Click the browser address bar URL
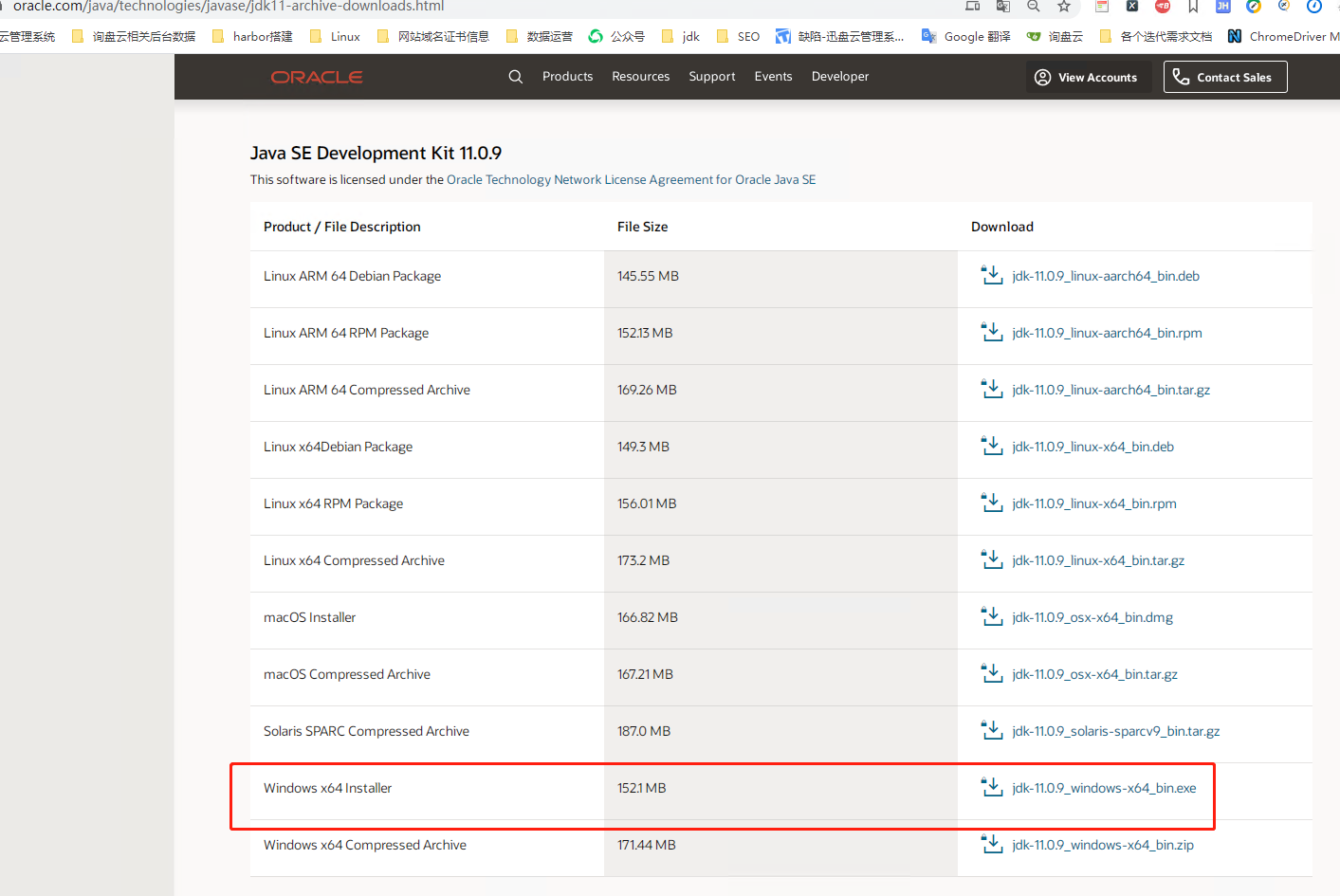This screenshot has width=1340, height=896. pos(229,7)
